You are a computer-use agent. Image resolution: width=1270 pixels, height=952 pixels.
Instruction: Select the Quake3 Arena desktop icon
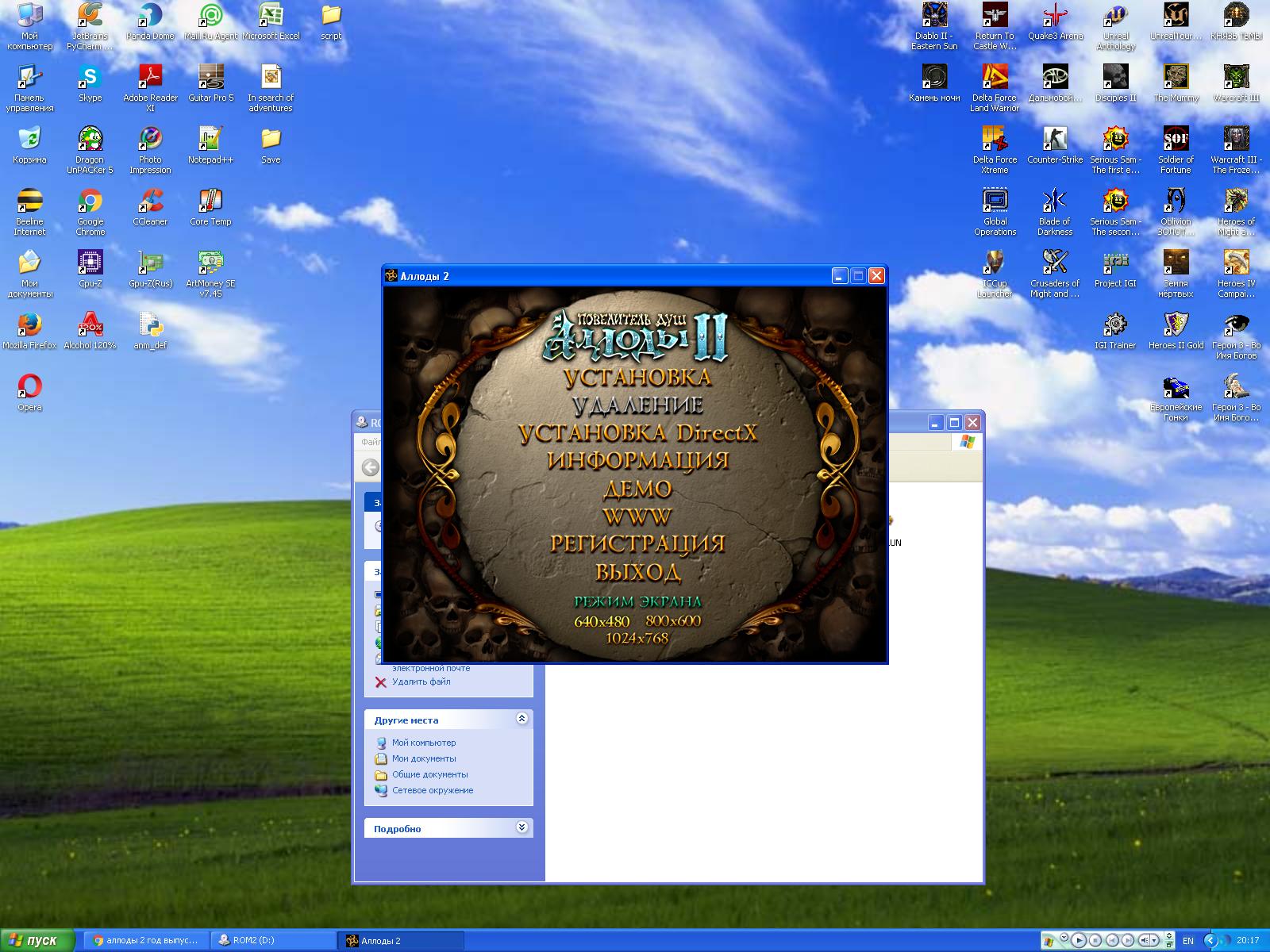(x=1055, y=22)
